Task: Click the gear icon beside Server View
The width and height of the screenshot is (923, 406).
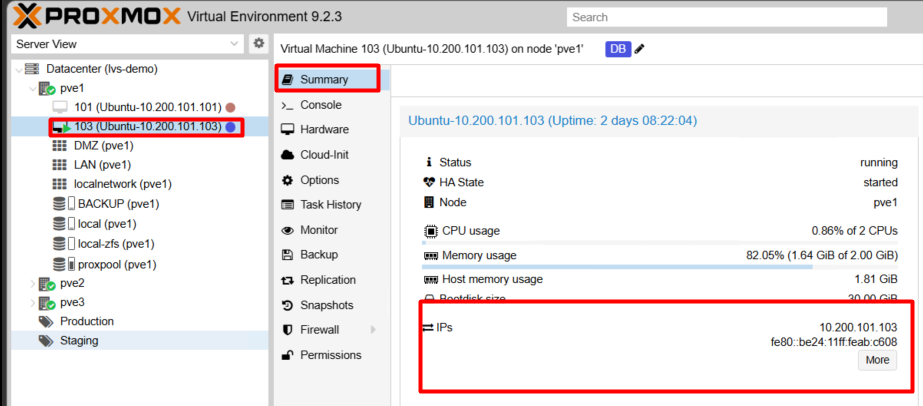Action: coord(258,44)
